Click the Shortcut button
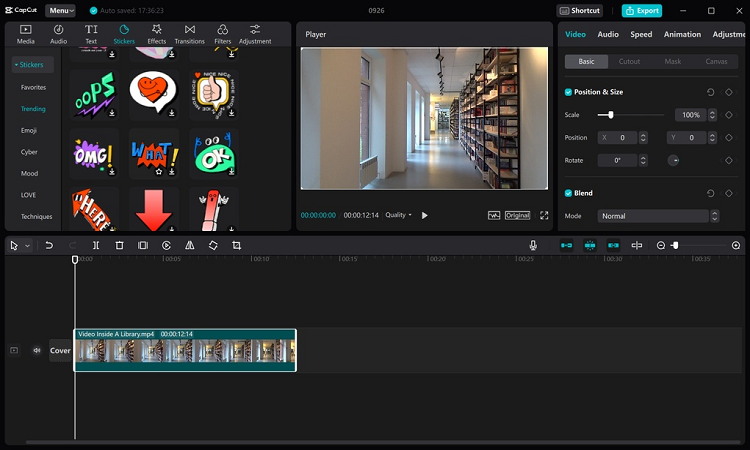 click(x=581, y=10)
